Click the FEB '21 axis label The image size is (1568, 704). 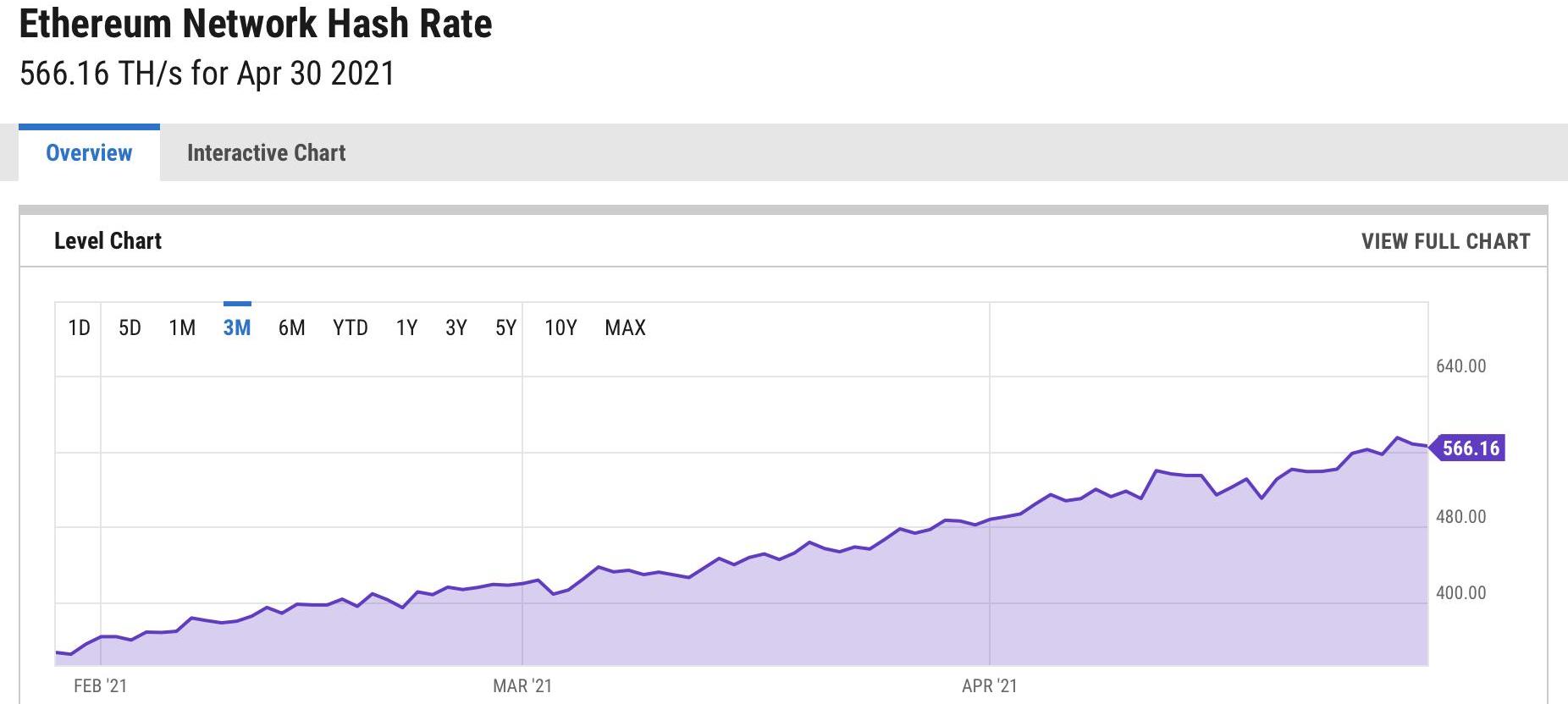[100, 686]
